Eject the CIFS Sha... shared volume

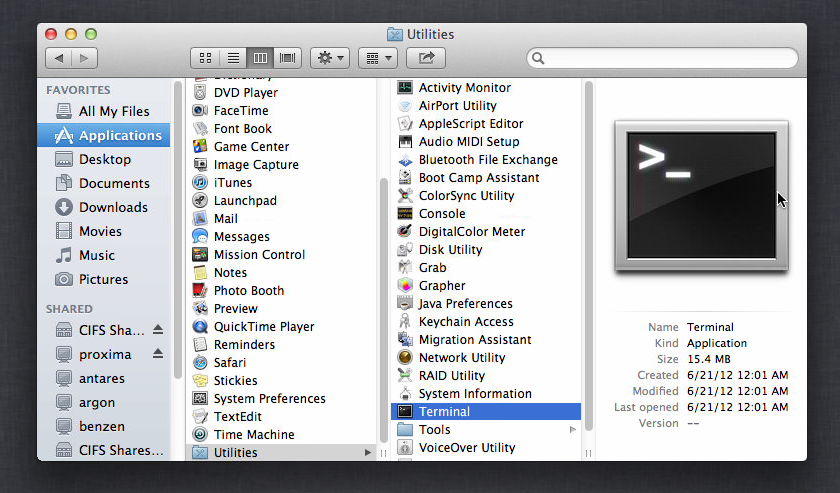click(158, 330)
